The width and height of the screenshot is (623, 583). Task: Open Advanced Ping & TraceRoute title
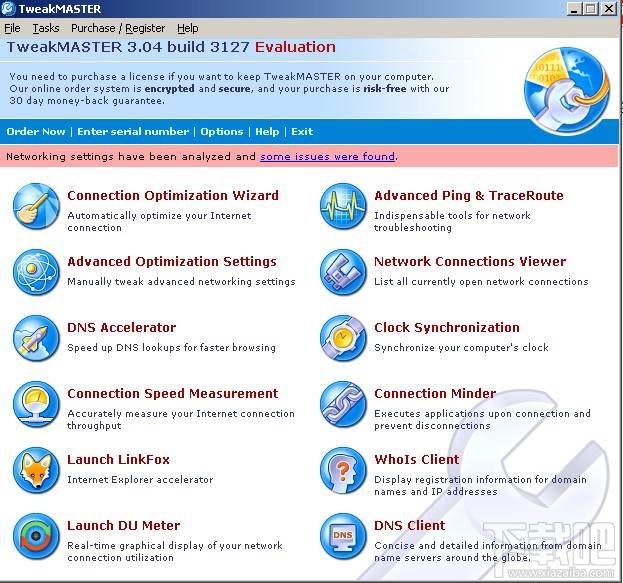click(x=469, y=196)
